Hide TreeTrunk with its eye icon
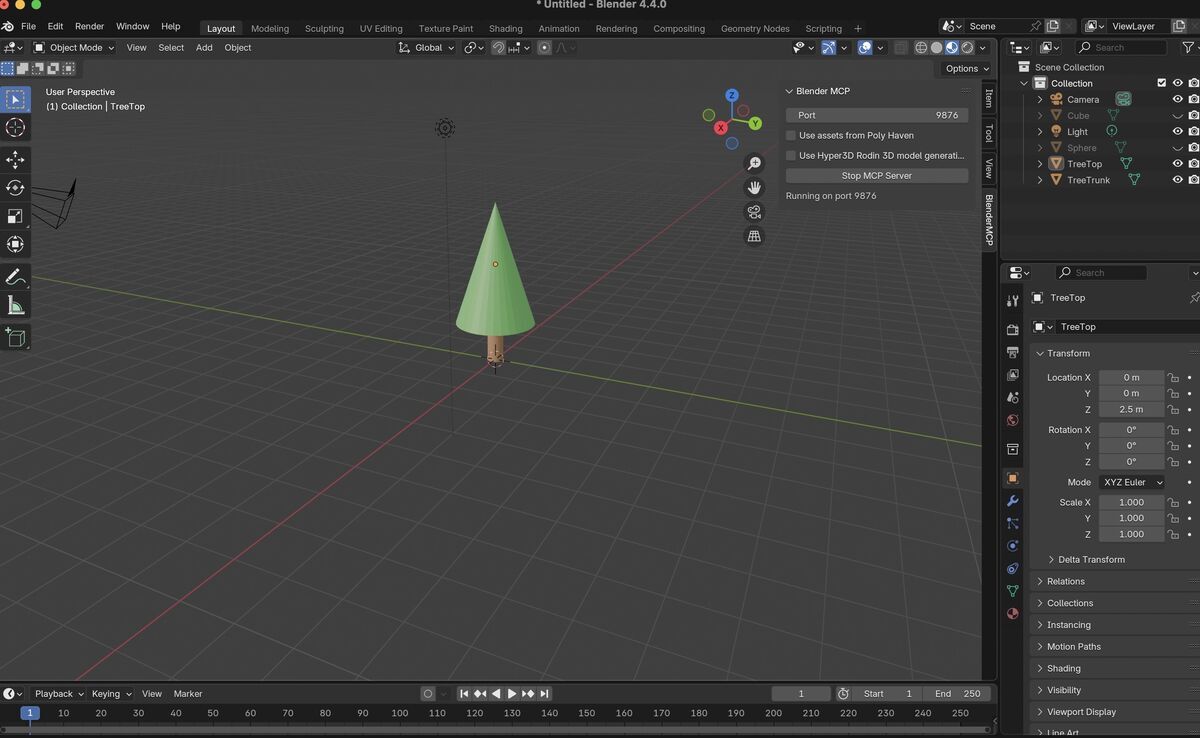Screen dimensions: 1200x738 point(1177,180)
